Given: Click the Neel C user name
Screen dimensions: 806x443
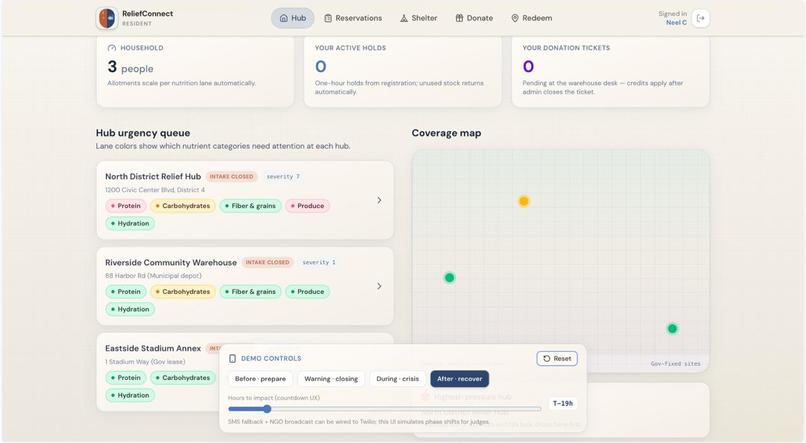Looking at the screenshot, I should coord(676,23).
